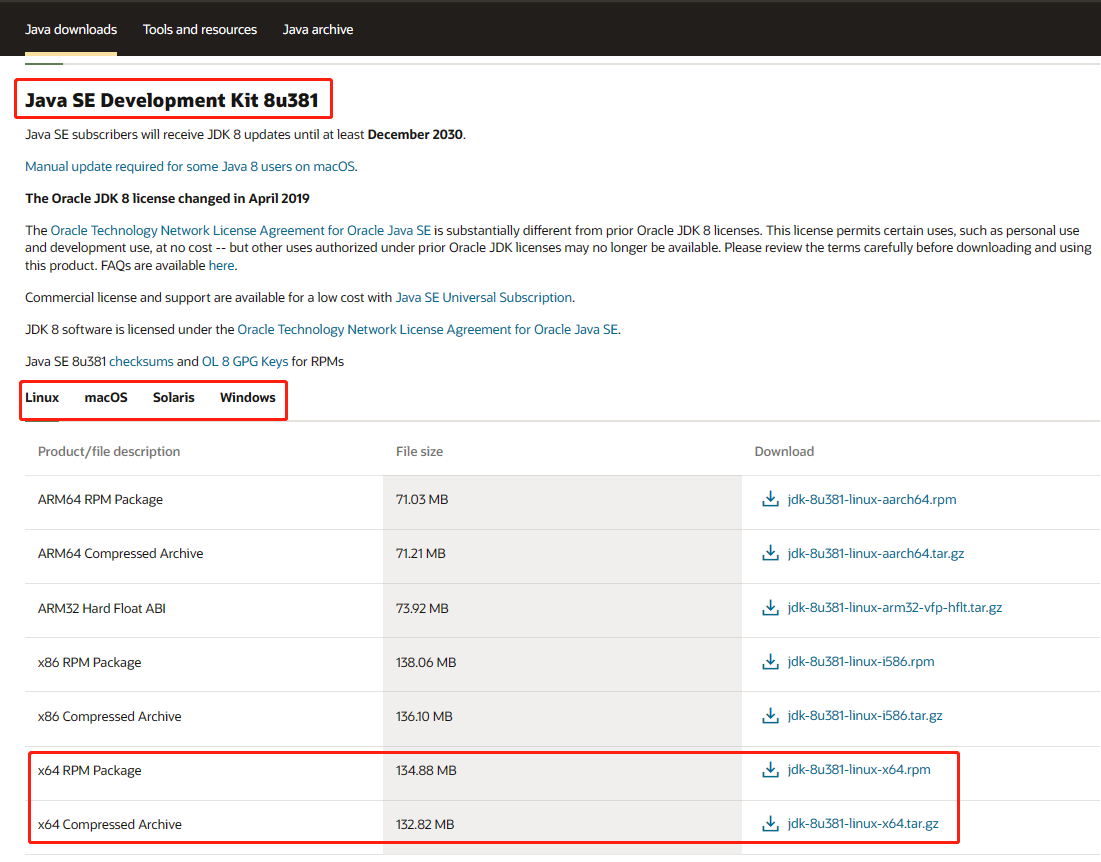Click download icon beside jdk-8u381-linux-aarch64.tar.gz
1101x862 pixels.
770,553
